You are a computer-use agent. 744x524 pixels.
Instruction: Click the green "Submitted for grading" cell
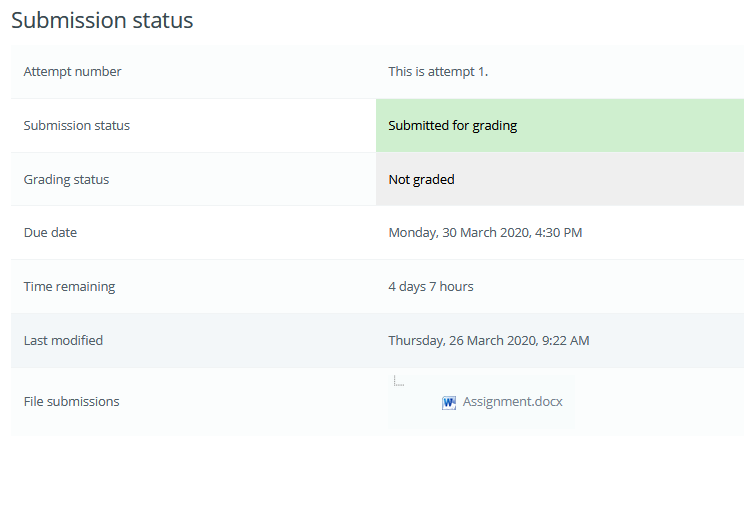[559, 126]
